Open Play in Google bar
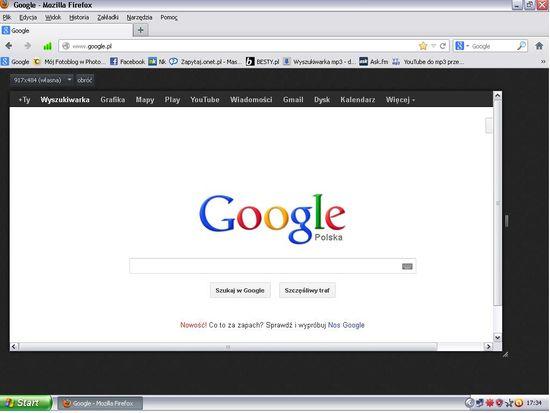This screenshot has height=413, width=550. pyautogui.click(x=172, y=100)
